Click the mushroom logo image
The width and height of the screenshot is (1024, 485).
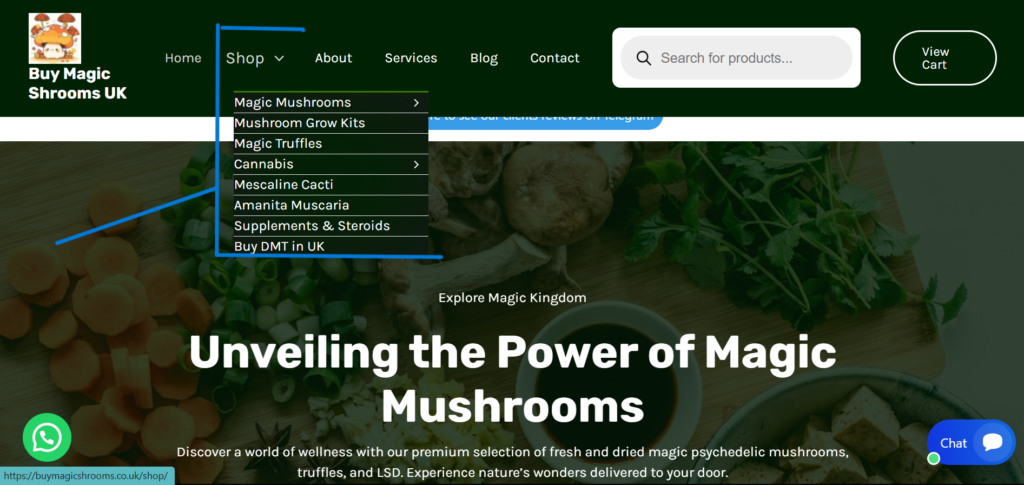(x=55, y=38)
